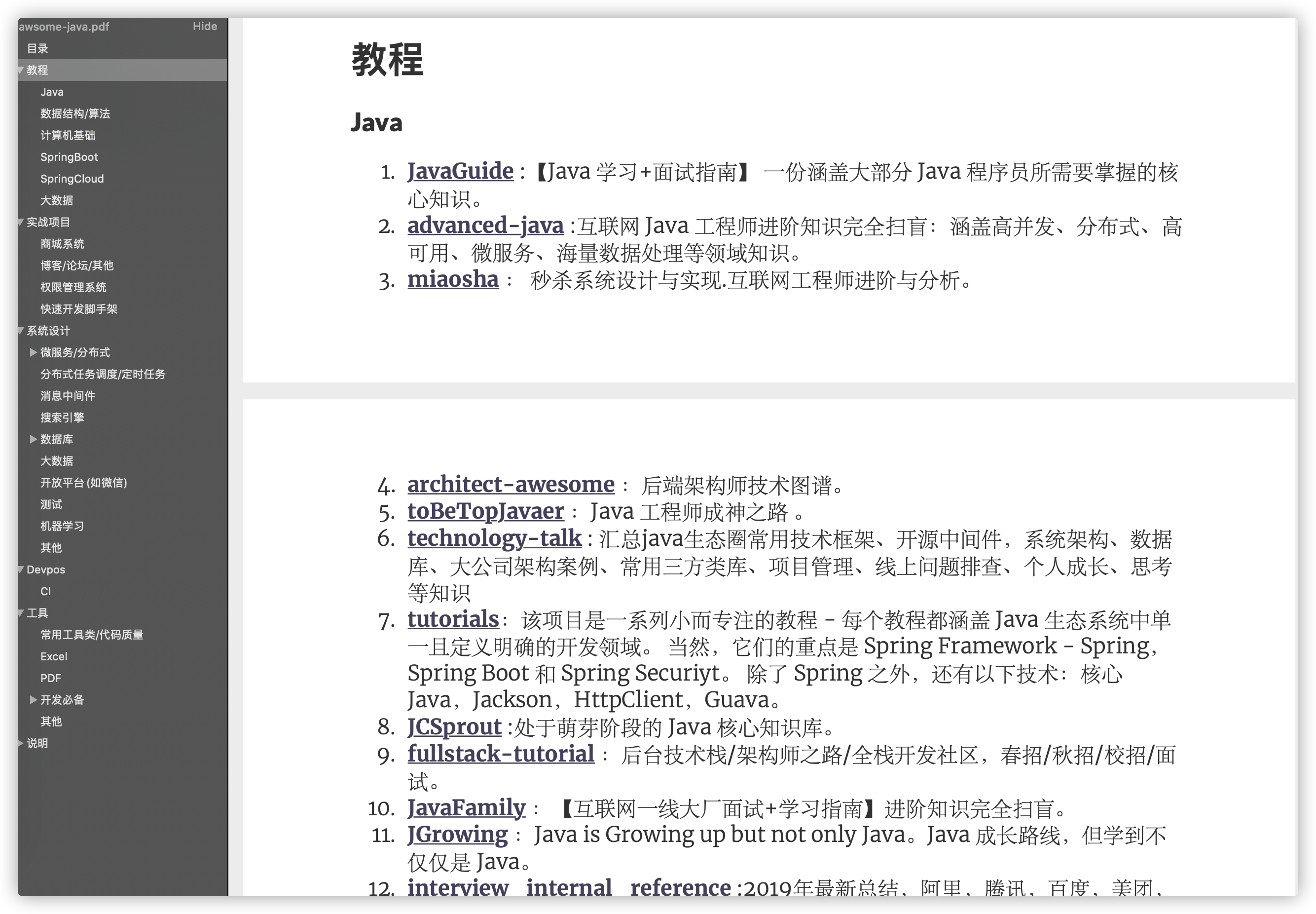The image size is (1316, 914).
Task: Select the Devpos outline entry
Action: pos(46,570)
